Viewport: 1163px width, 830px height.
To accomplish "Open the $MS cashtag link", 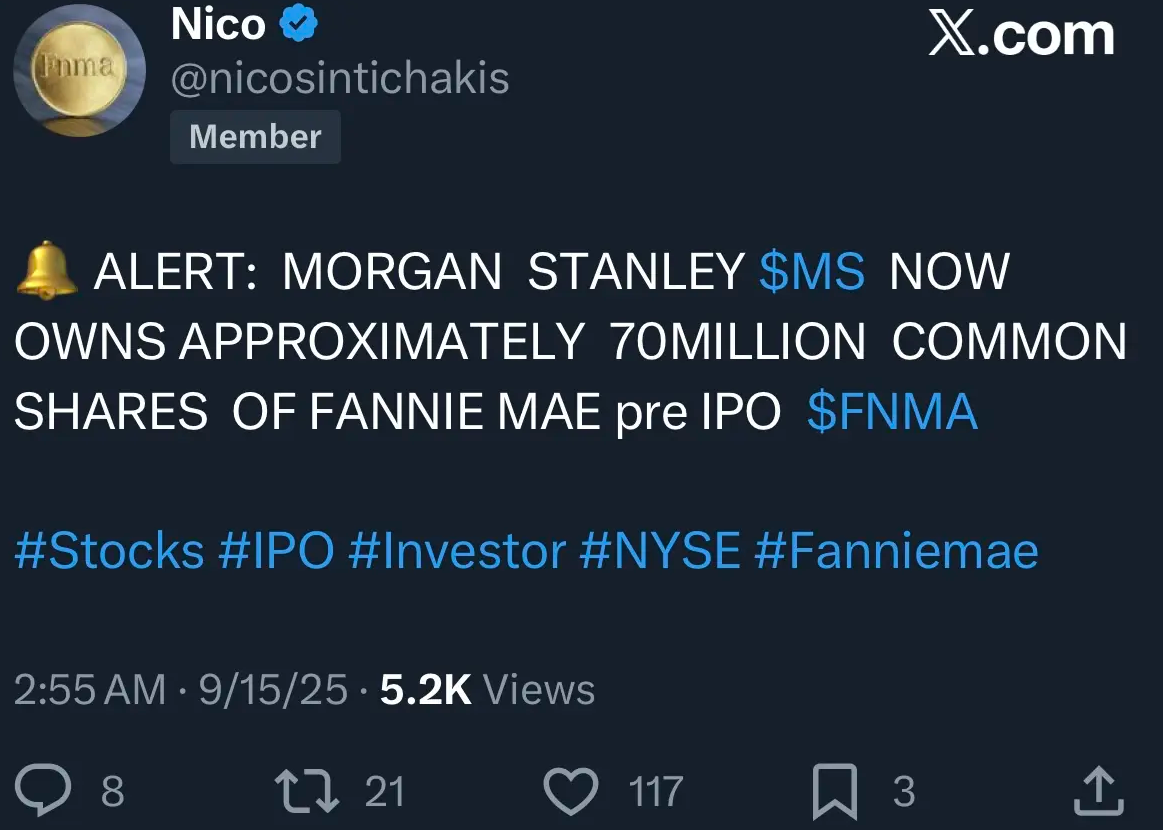I will (x=811, y=272).
